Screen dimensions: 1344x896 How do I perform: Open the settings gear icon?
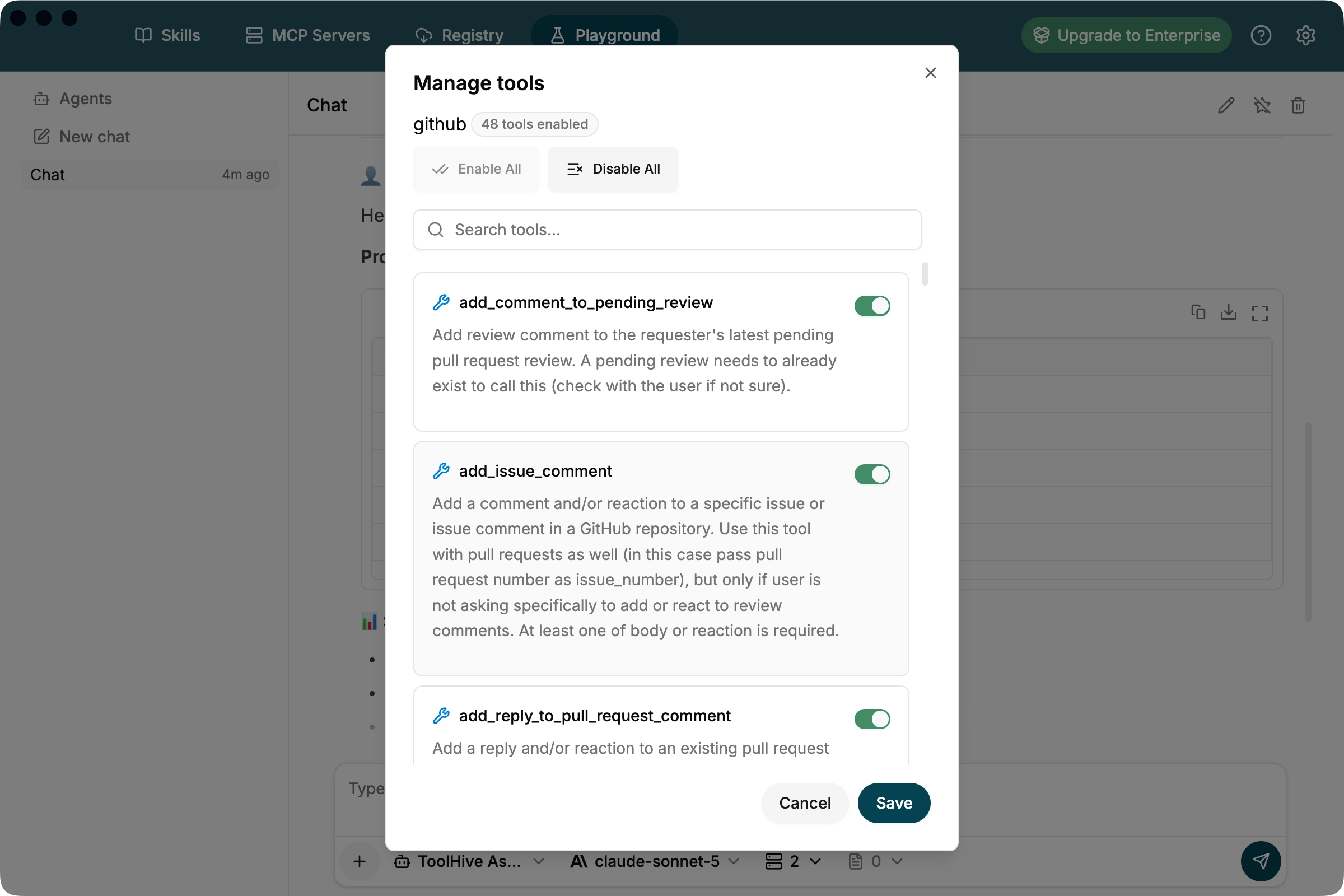coord(1306,35)
